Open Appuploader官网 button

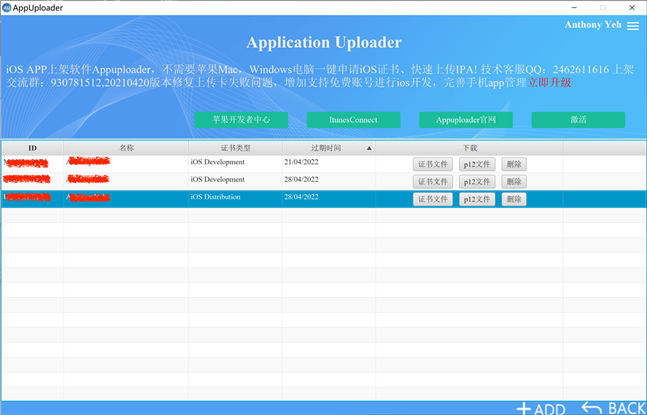(x=466, y=120)
